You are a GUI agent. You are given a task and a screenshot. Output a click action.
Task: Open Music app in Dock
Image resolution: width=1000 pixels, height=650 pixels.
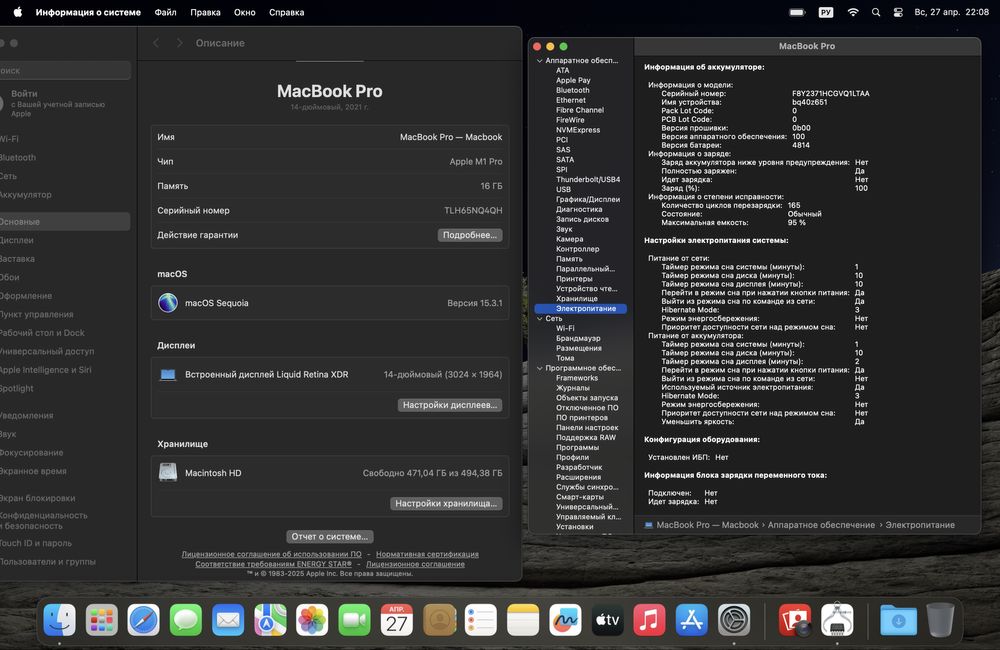[x=649, y=619]
